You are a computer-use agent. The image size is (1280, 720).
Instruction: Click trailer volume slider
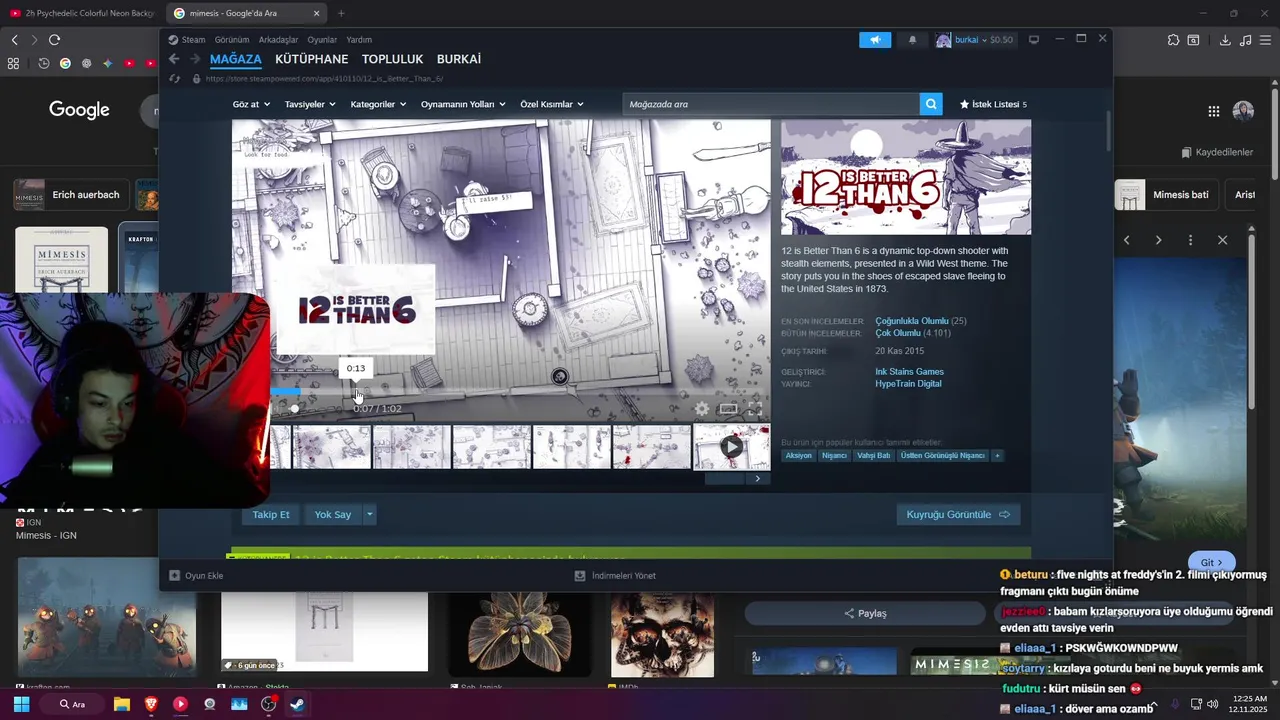(295, 408)
